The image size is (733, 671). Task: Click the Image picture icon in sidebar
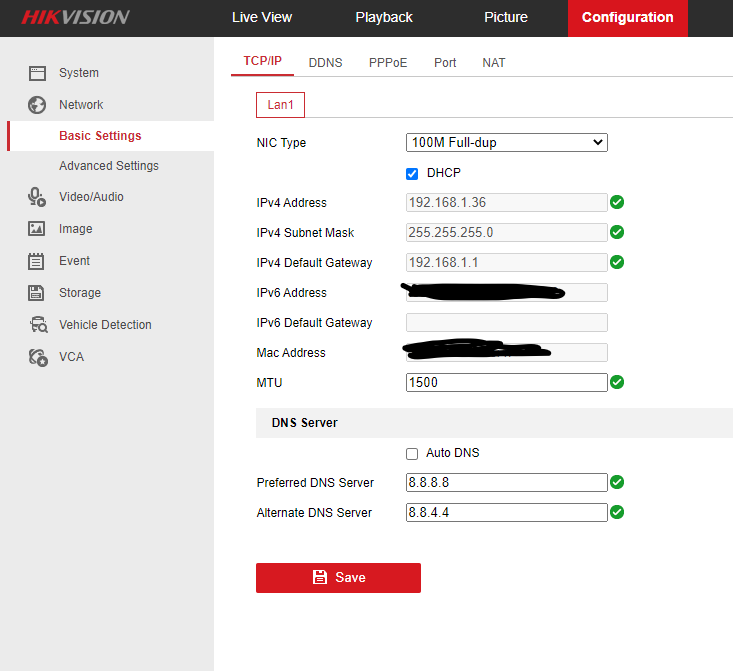pyautogui.click(x=37, y=229)
